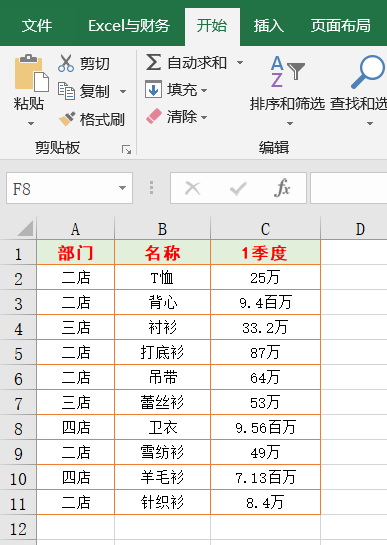Open the Clipboard group dialog launcher
Screen dimensions: 387x545
[x=127, y=150]
